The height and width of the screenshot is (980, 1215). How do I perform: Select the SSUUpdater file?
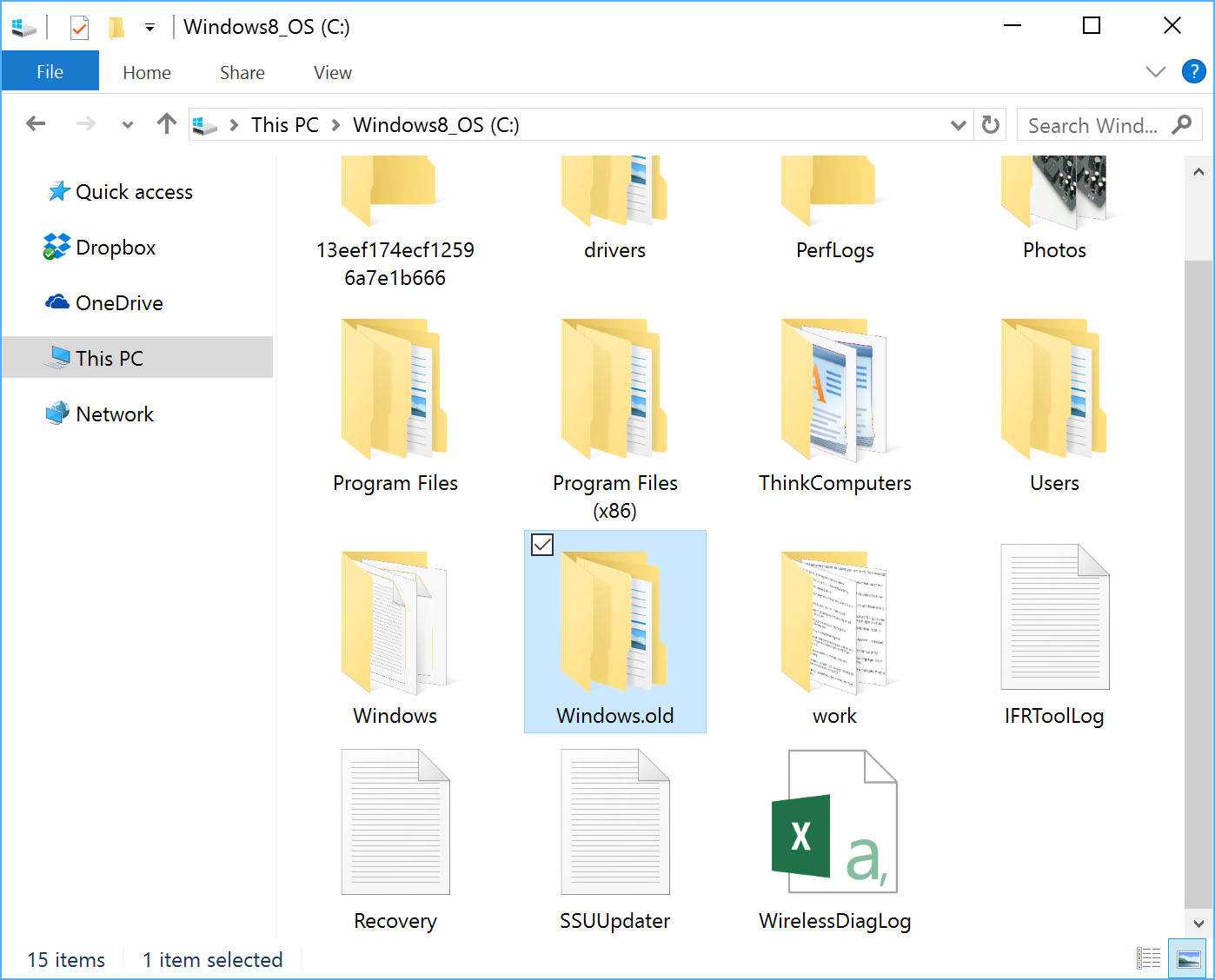(614, 841)
